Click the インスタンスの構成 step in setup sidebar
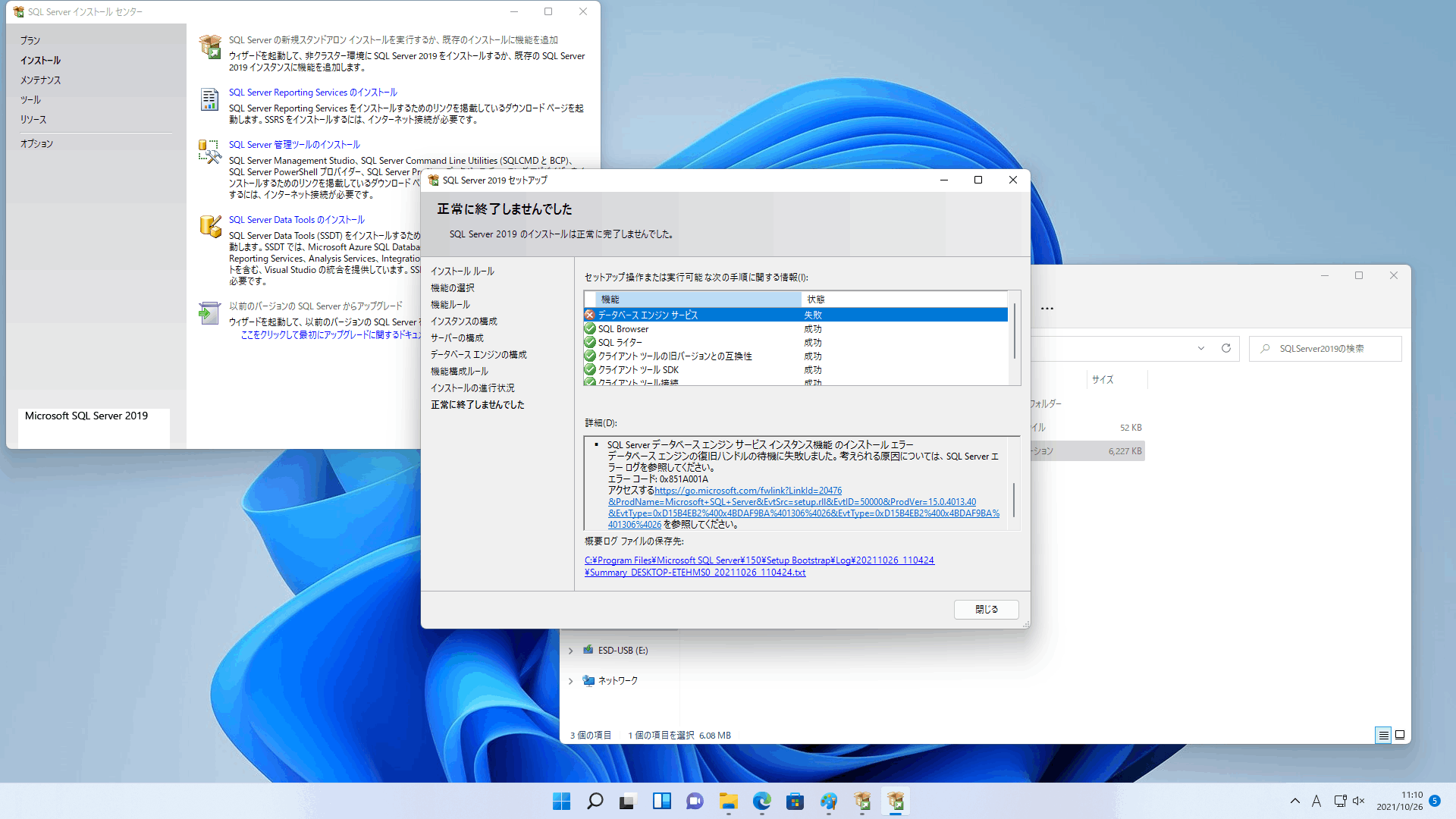The height and width of the screenshot is (819, 1456). pos(463,322)
